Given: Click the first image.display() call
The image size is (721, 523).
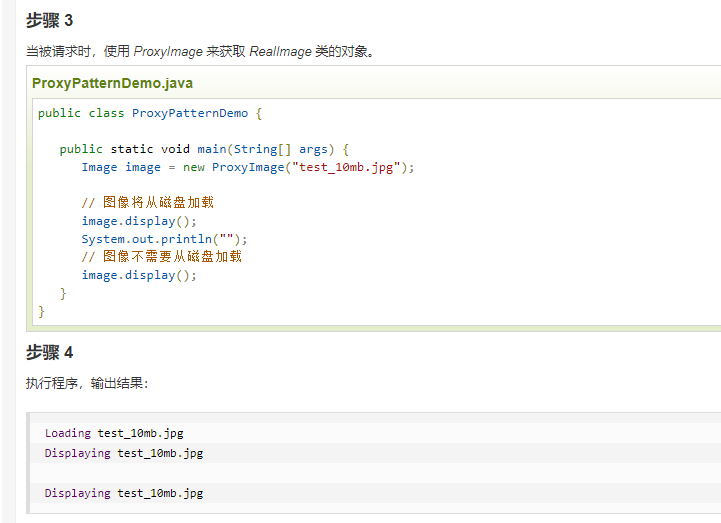Looking at the screenshot, I should (x=139, y=221).
